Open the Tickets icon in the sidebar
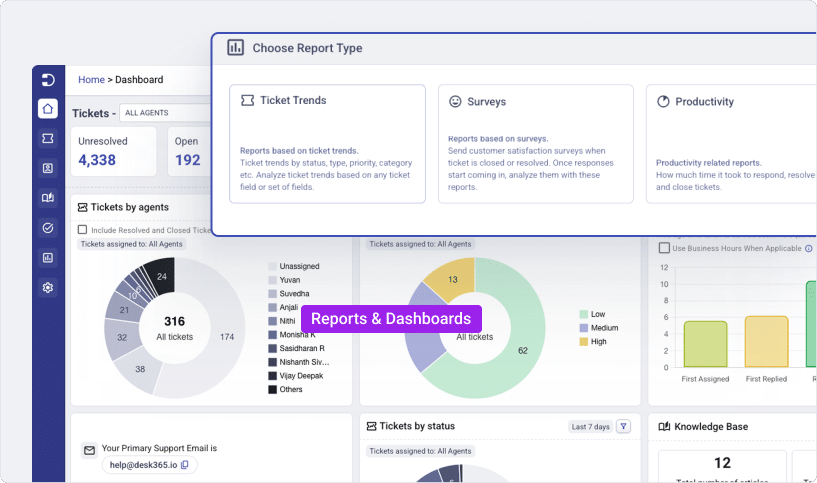The width and height of the screenshot is (817, 483). (48, 138)
